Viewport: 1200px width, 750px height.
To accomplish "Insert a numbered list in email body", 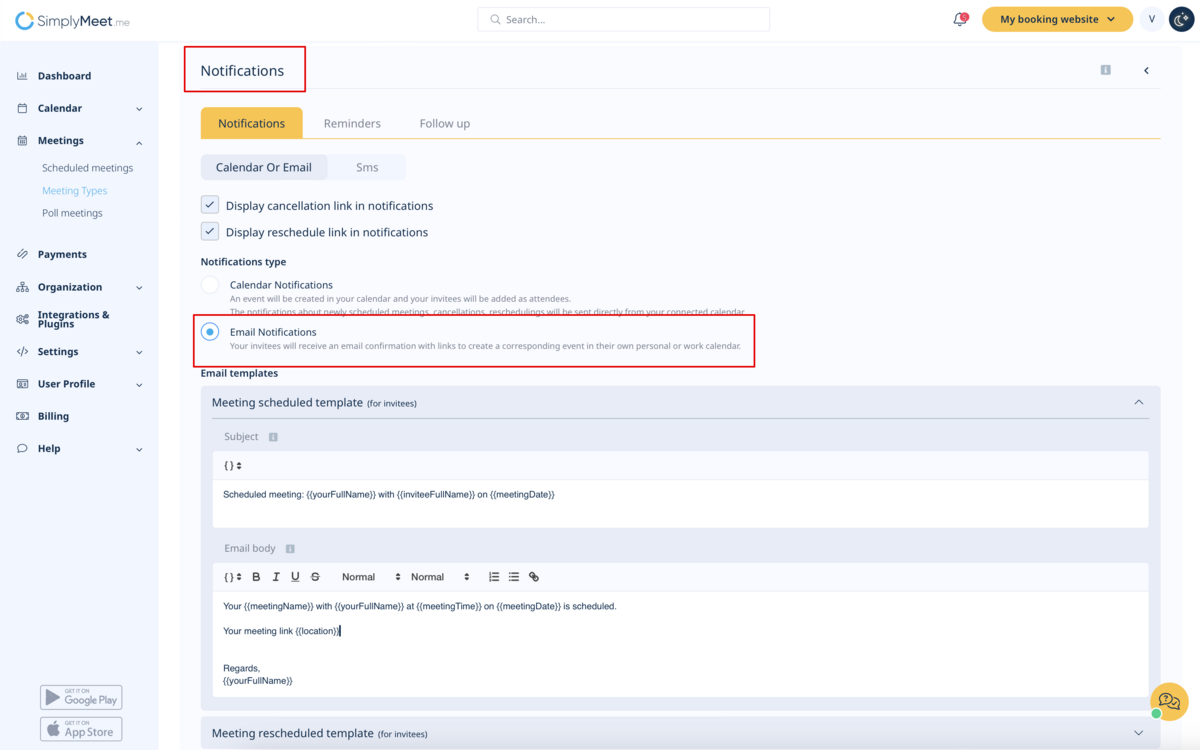I will tap(494, 577).
